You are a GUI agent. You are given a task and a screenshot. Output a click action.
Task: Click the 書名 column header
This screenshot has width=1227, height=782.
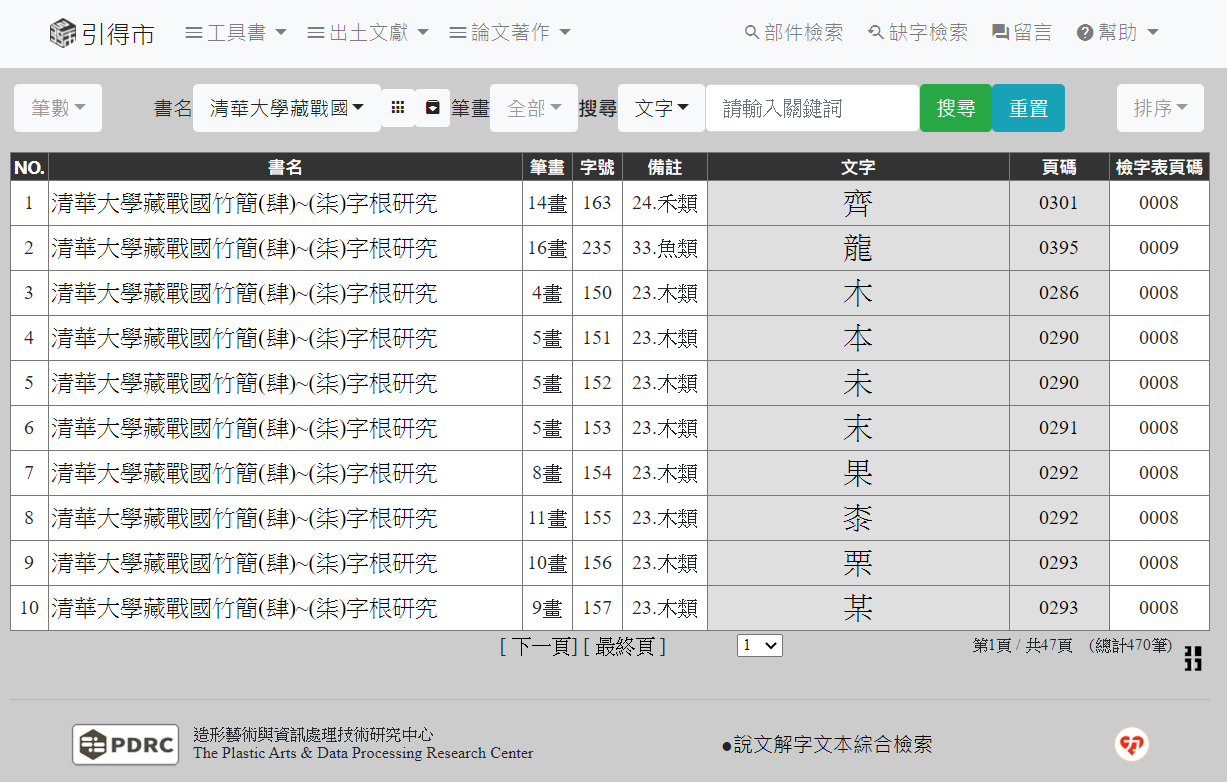click(285, 167)
